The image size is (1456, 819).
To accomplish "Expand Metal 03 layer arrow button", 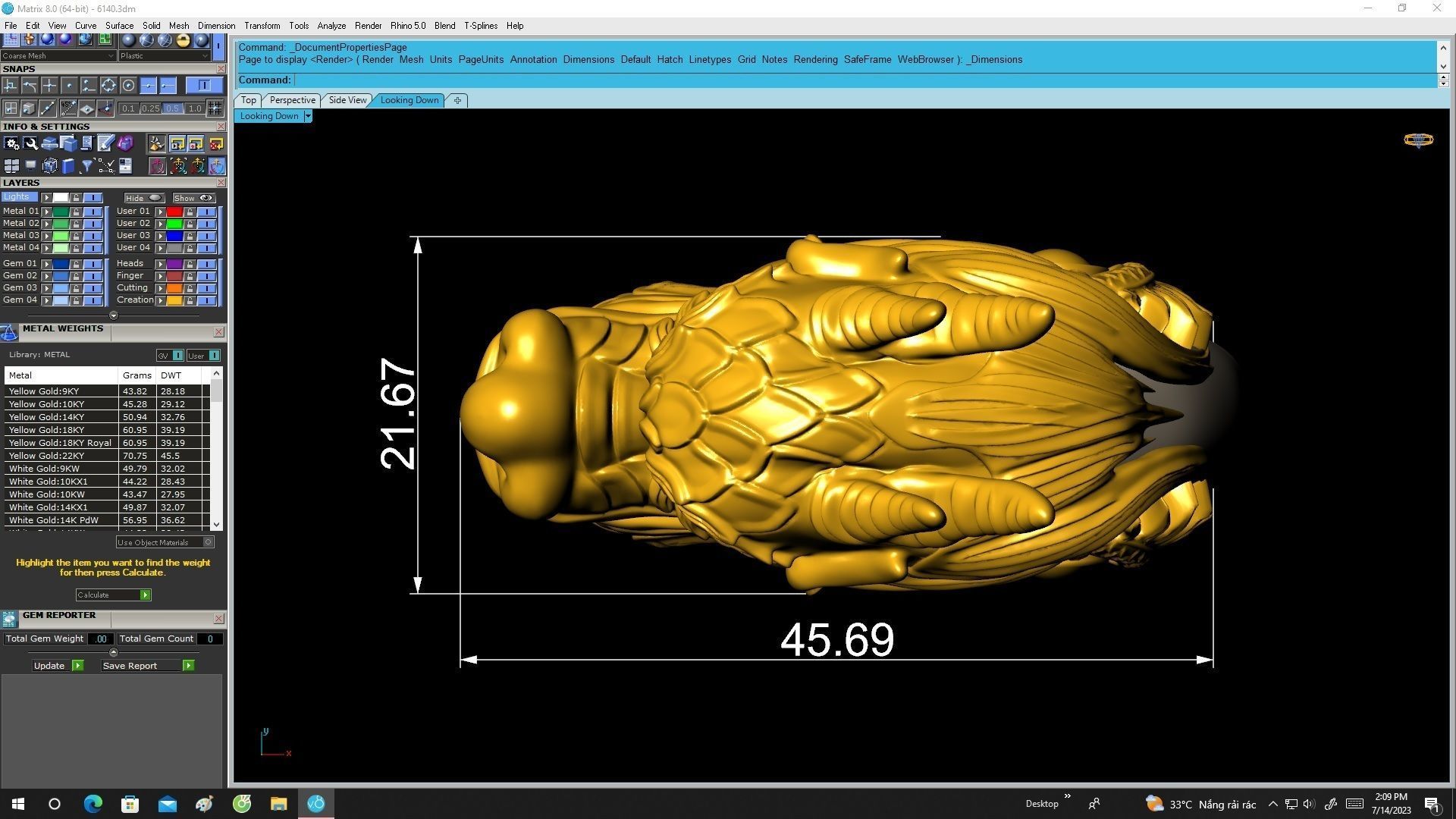I will pyautogui.click(x=46, y=236).
